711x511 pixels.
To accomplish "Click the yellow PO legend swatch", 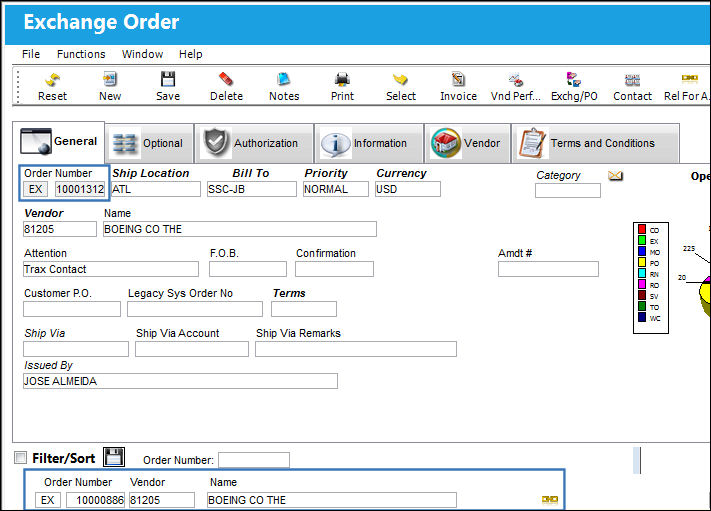I will coord(642,262).
